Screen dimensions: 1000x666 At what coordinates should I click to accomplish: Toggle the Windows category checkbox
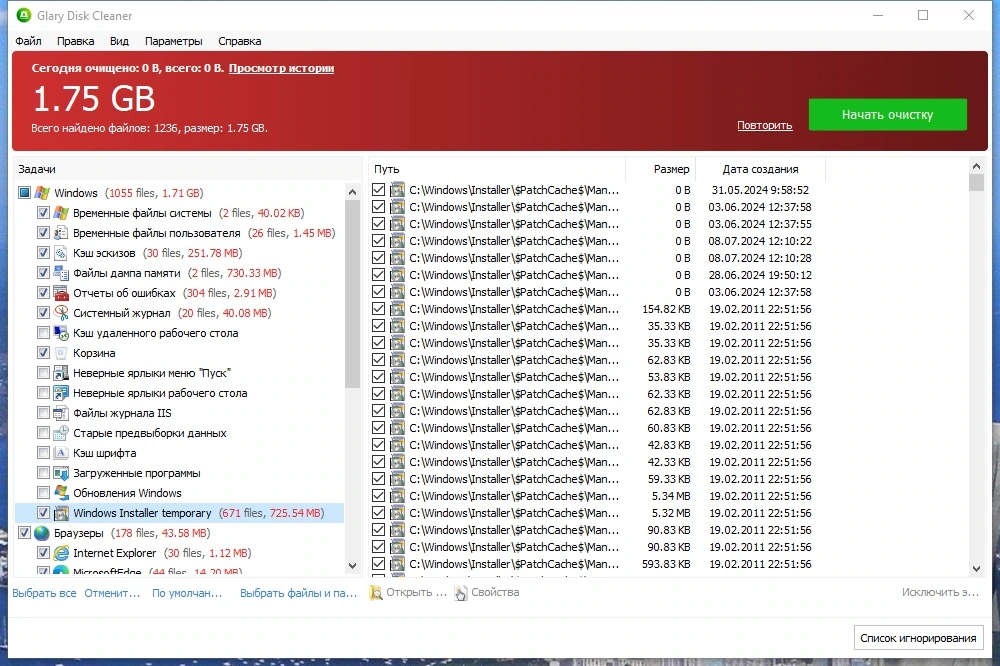pos(24,193)
